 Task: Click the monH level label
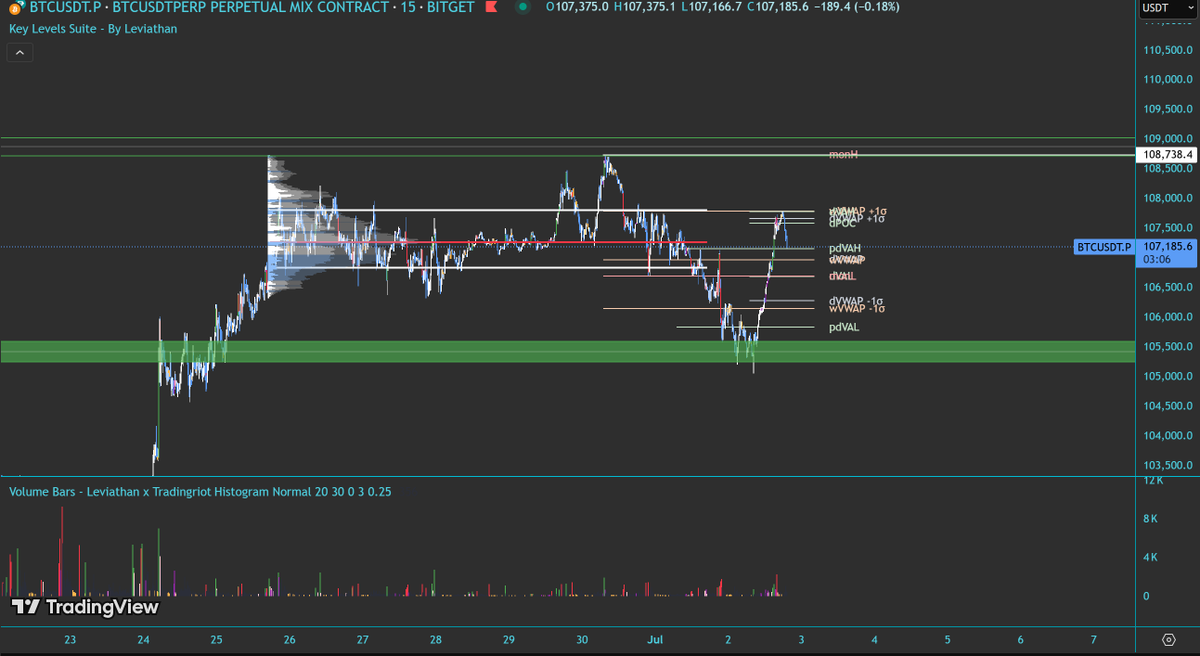pyautogui.click(x=843, y=155)
